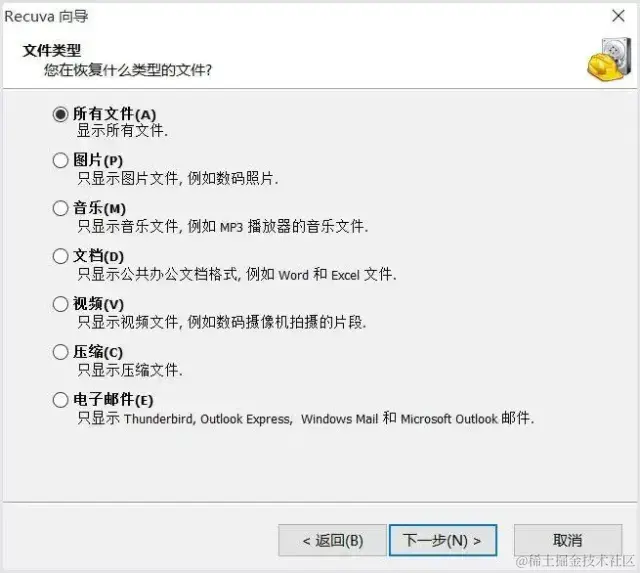
Task: Click the 只显示压缩文件 description text
Action: [130, 370]
